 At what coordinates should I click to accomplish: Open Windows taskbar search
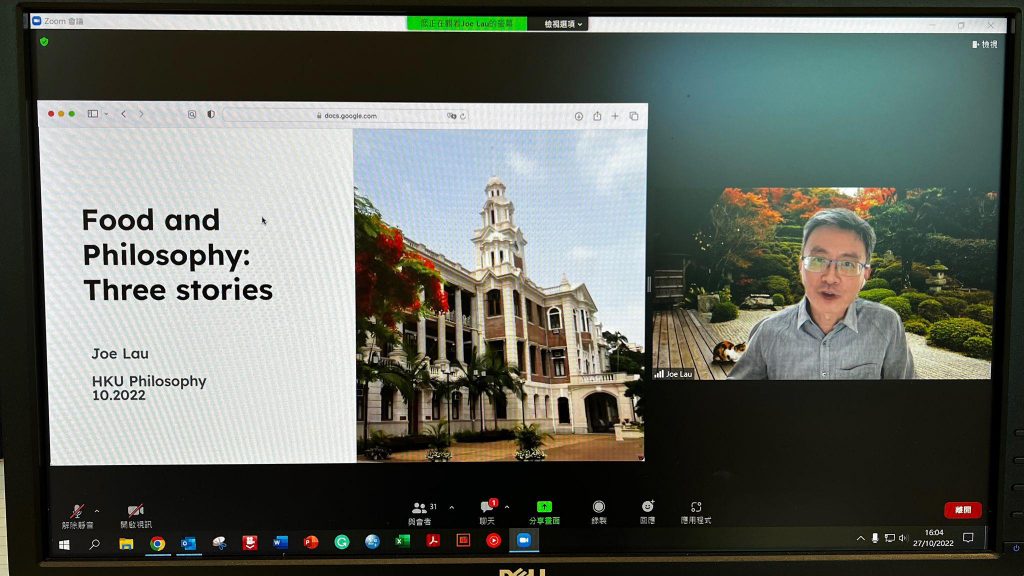click(x=95, y=544)
